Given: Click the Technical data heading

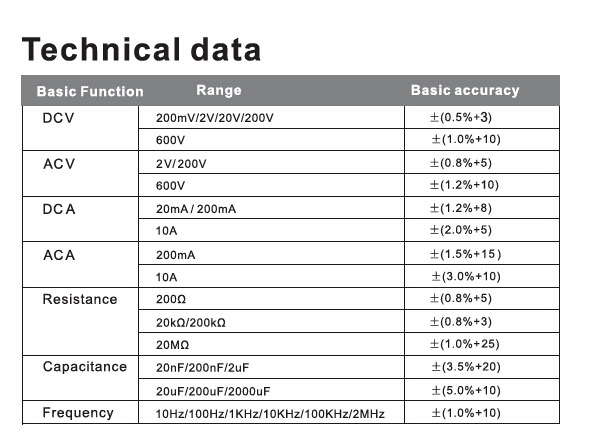Looking at the screenshot, I should tap(141, 49).
